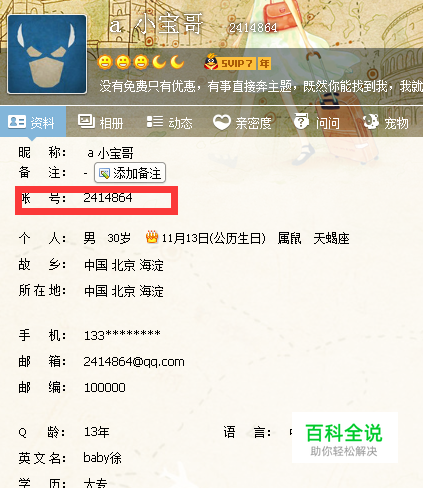Click the birthday crown icon
This screenshot has height=488, width=423.
(x=152, y=237)
